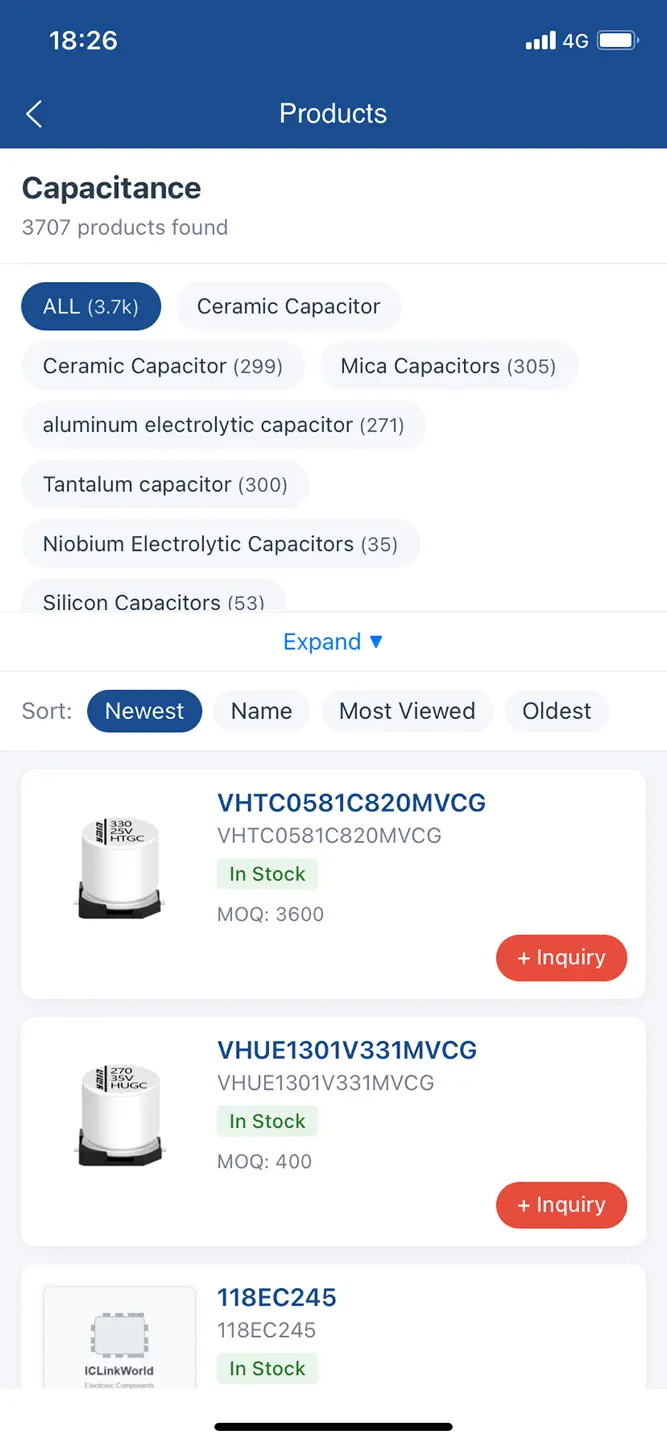Open VHTC0581C820MVCG capacitor product image
The width and height of the screenshot is (667, 1444).
[x=120, y=866]
